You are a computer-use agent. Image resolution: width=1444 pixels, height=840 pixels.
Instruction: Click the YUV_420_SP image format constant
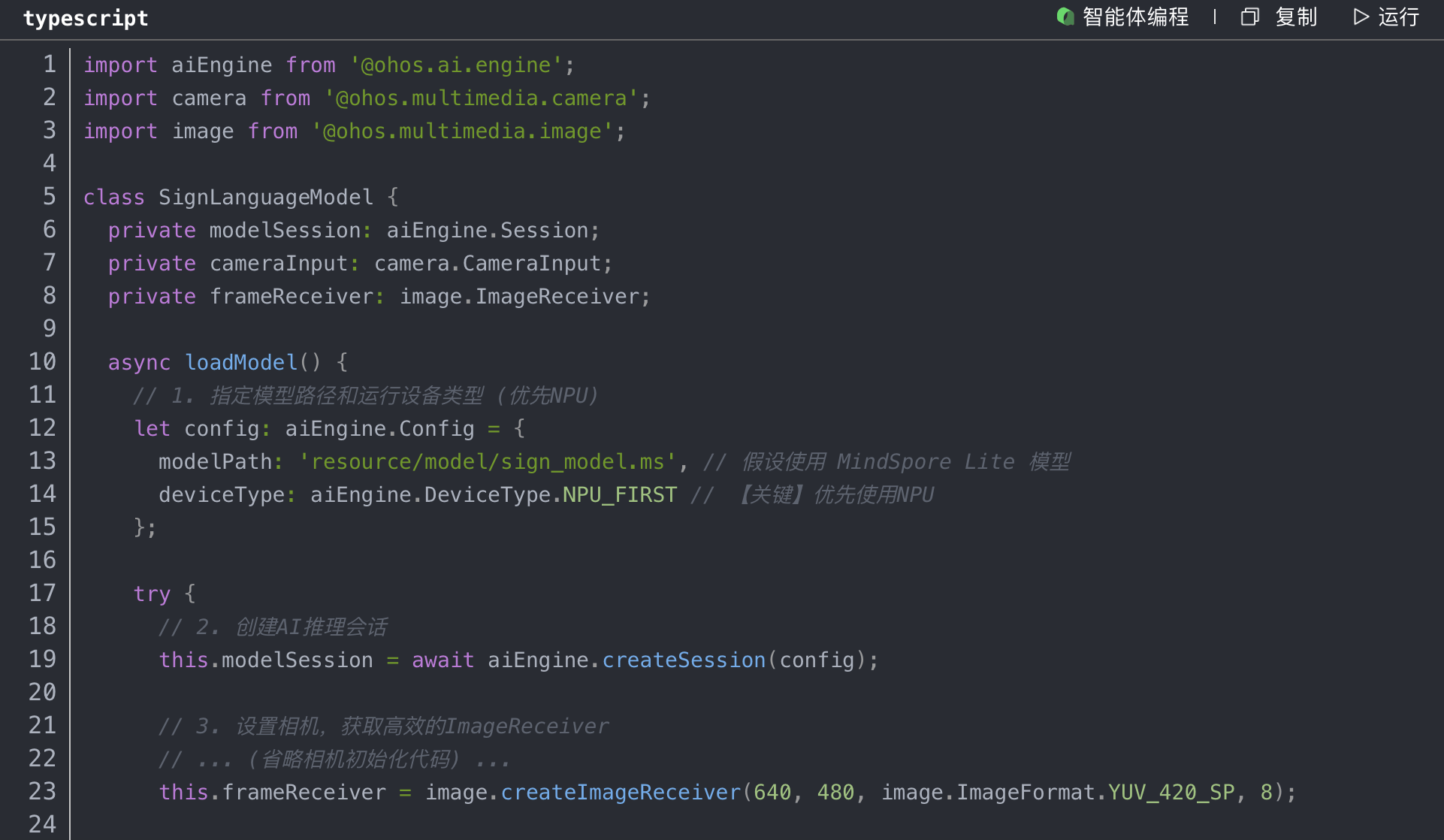[1171, 792]
